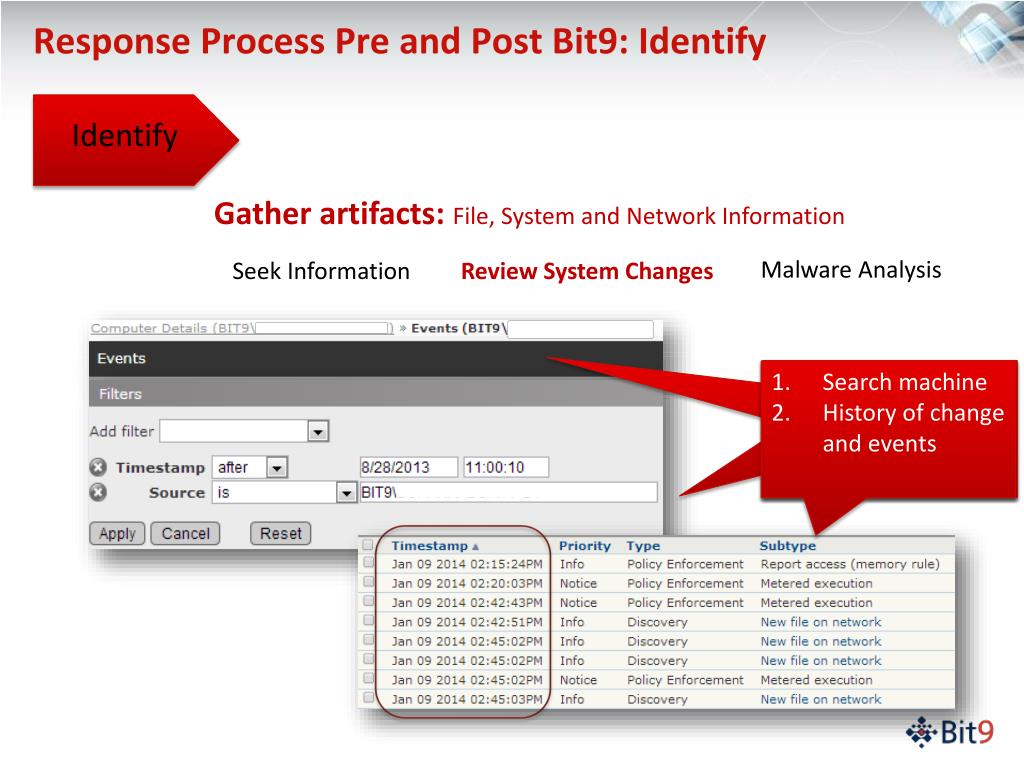Click the date field 8/28/2013
This screenshot has width=1024, height=768.
[409, 468]
